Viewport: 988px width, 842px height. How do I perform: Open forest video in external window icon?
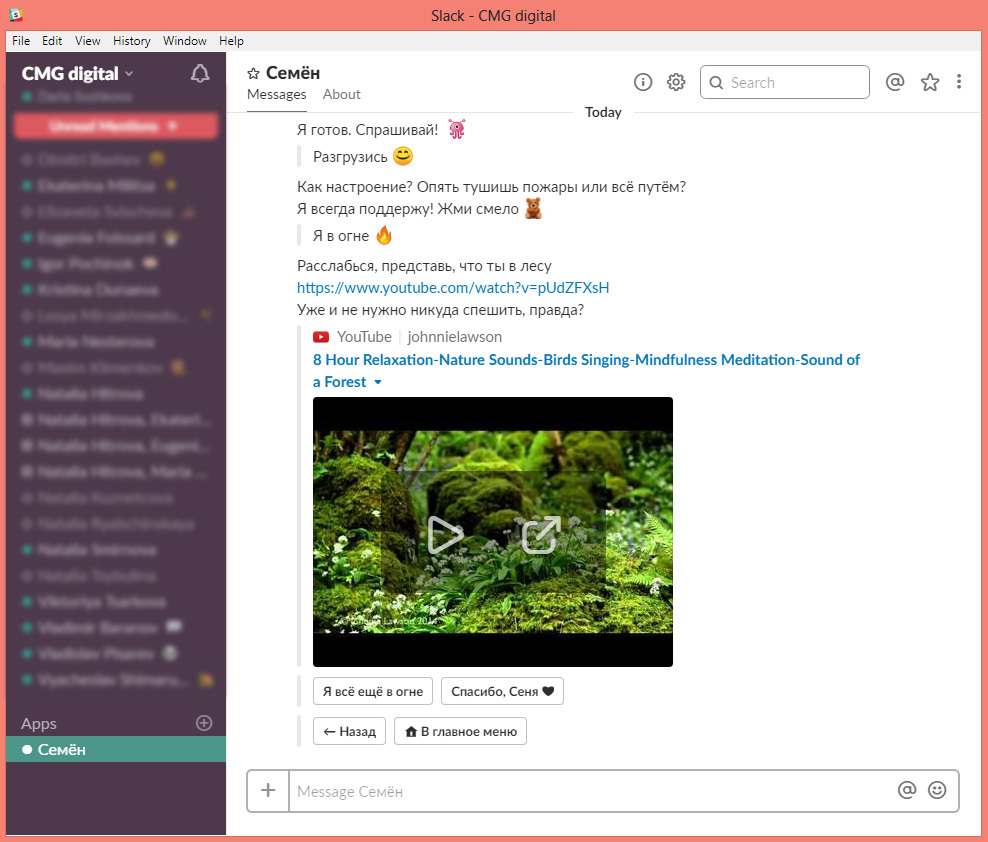(541, 535)
